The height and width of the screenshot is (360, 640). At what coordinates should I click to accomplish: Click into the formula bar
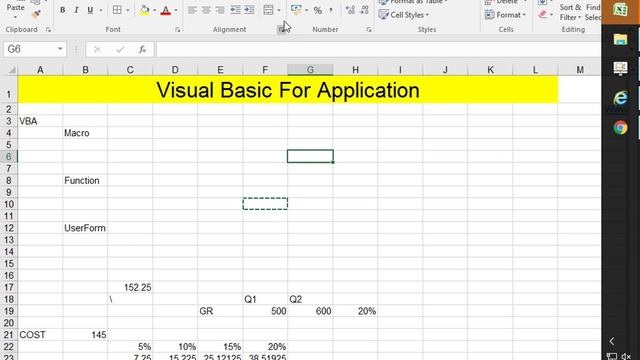378,49
